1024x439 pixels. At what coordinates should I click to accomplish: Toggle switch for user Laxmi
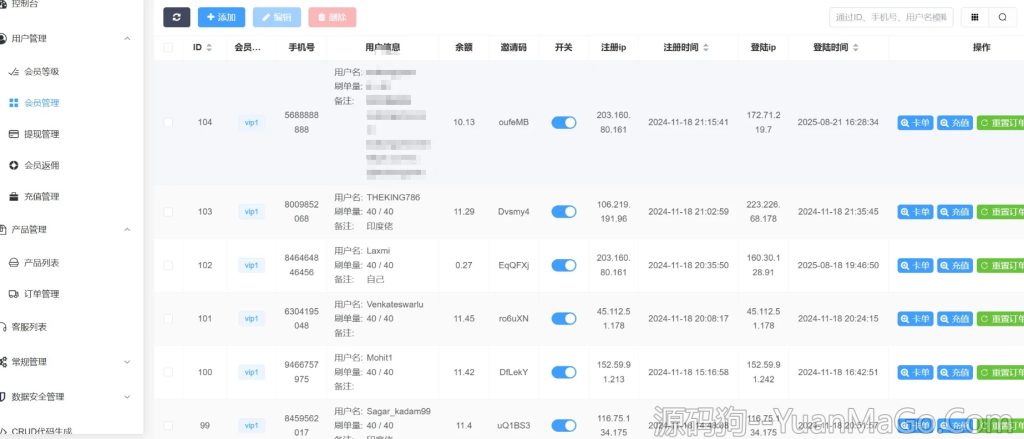pyautogui.click(x=564, y=265)
